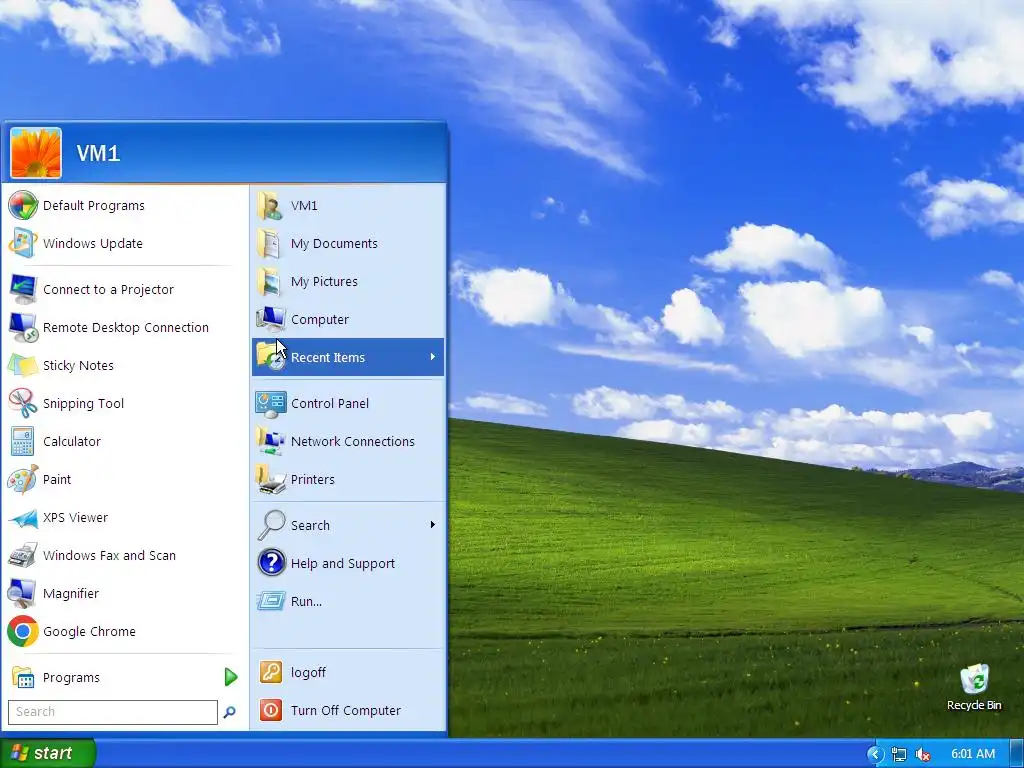Launch Remote Desktop Connection icon
Screen dimensions: 1024x768
pos(23,327)
